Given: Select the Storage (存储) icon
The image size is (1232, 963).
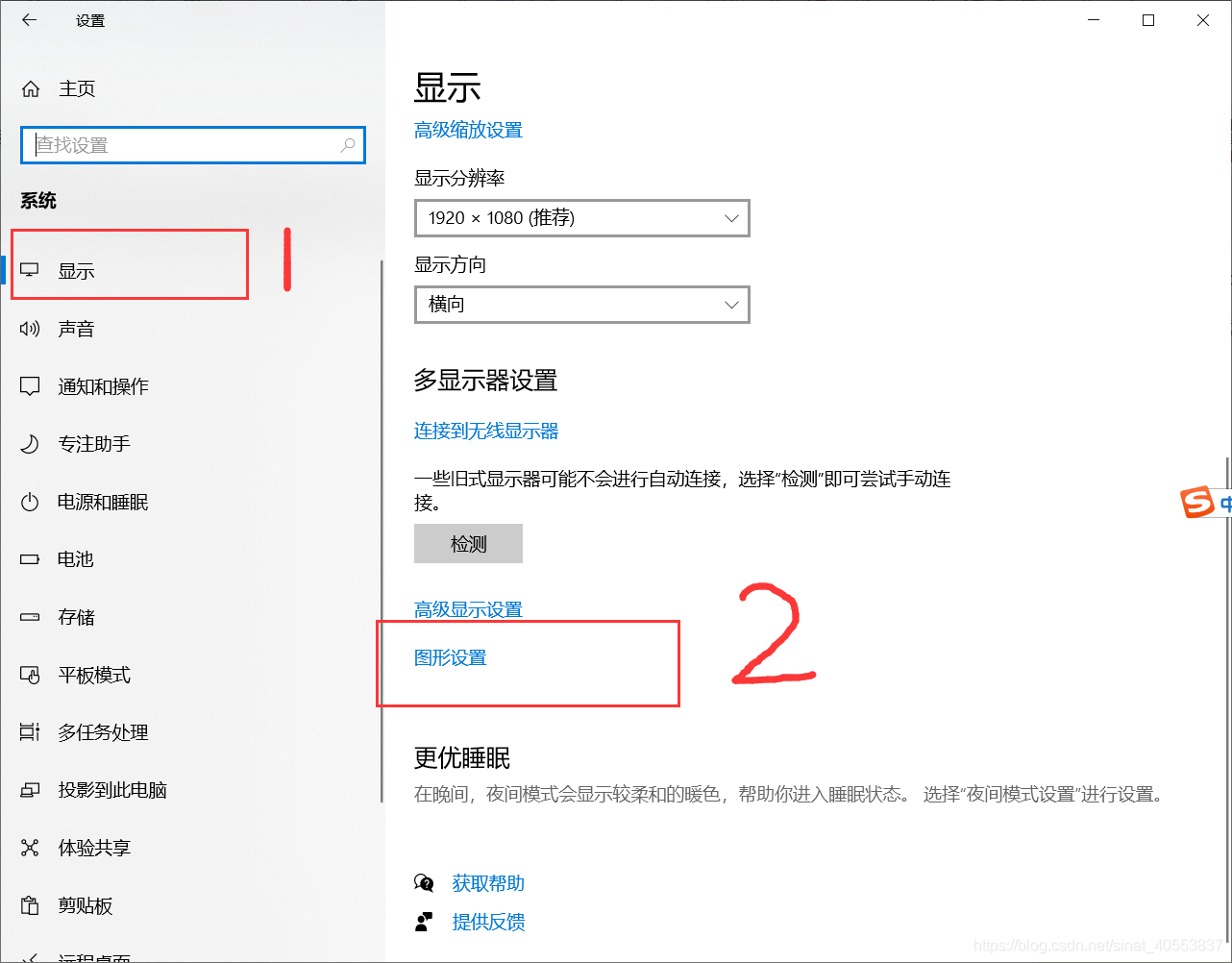Looking at the screenshot, I should 30,617.
